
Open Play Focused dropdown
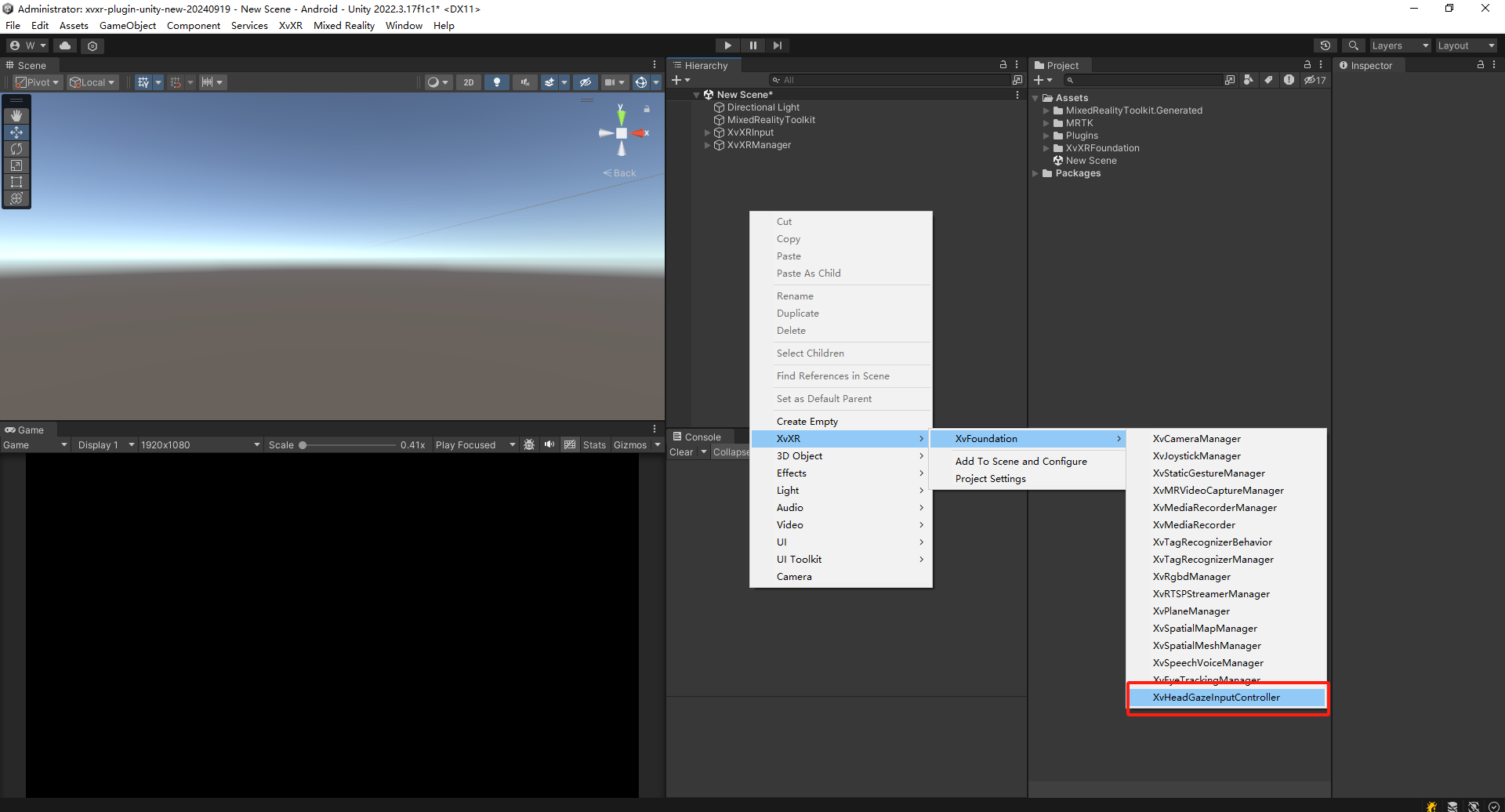pyautogui.click(x=475, y=444)
